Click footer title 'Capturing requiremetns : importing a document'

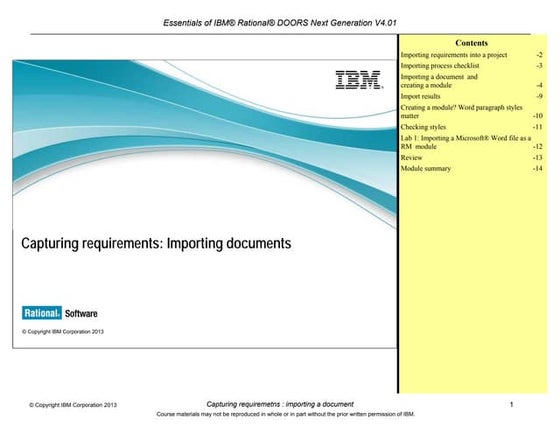point(280,404)
